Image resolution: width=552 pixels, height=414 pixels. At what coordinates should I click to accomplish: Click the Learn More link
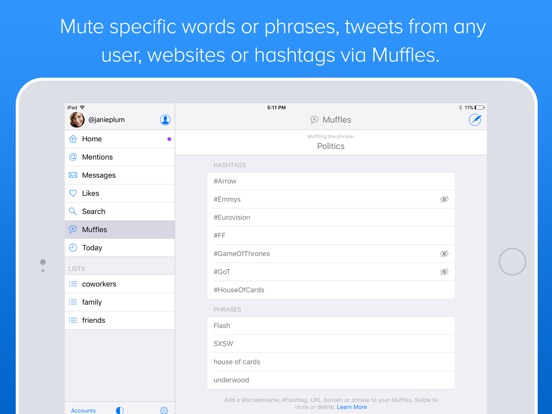pyautogui.click(x=352, y=407)
